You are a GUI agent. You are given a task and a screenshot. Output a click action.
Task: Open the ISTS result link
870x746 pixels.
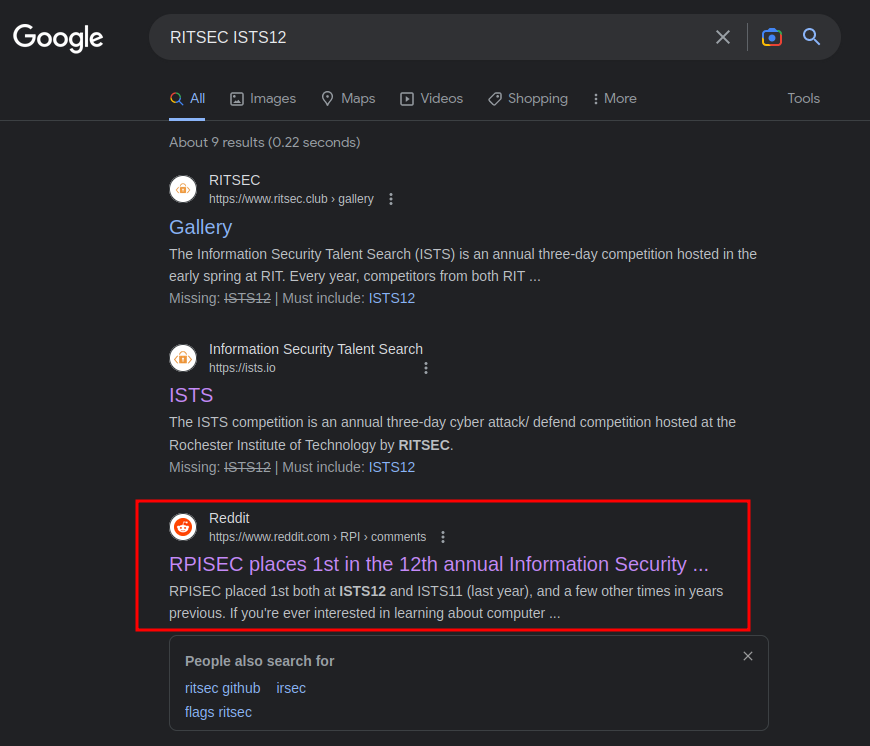tap(191, 395)
